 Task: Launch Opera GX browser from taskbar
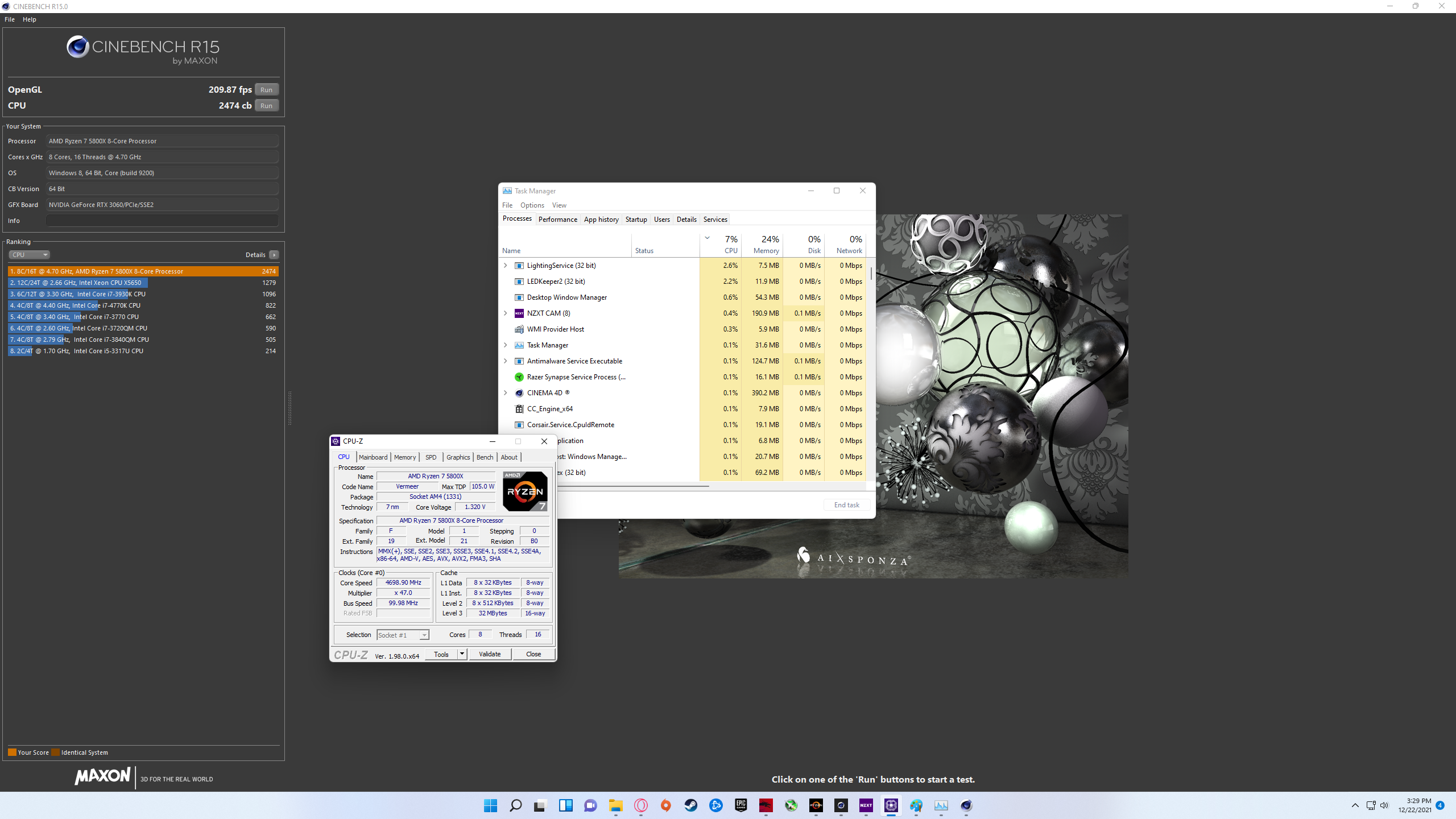[x=640, y=805]
